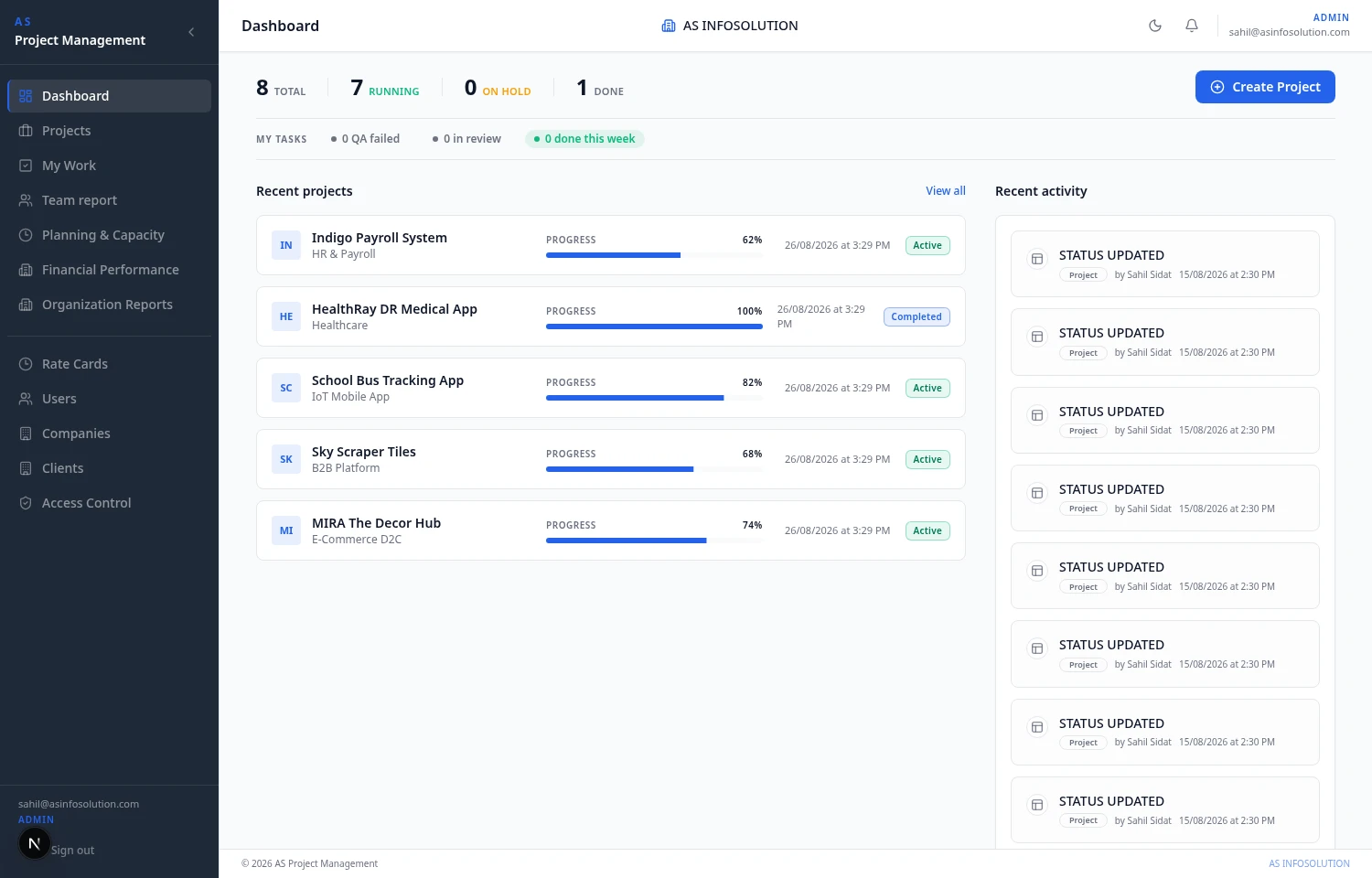Click the My Work checkbox icon
The height and width of the screenshot is (878, 1372).
tap(26, 166)
